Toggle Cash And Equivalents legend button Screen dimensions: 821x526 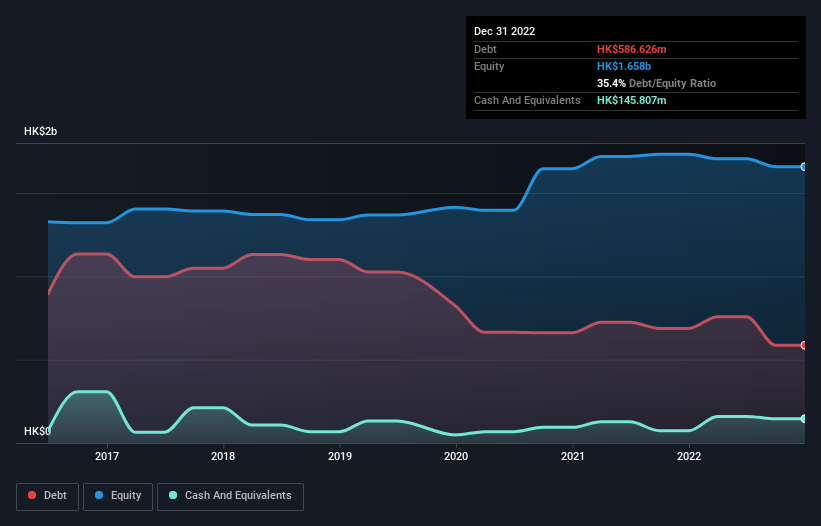pyautogui.click(x=230, y=496)
